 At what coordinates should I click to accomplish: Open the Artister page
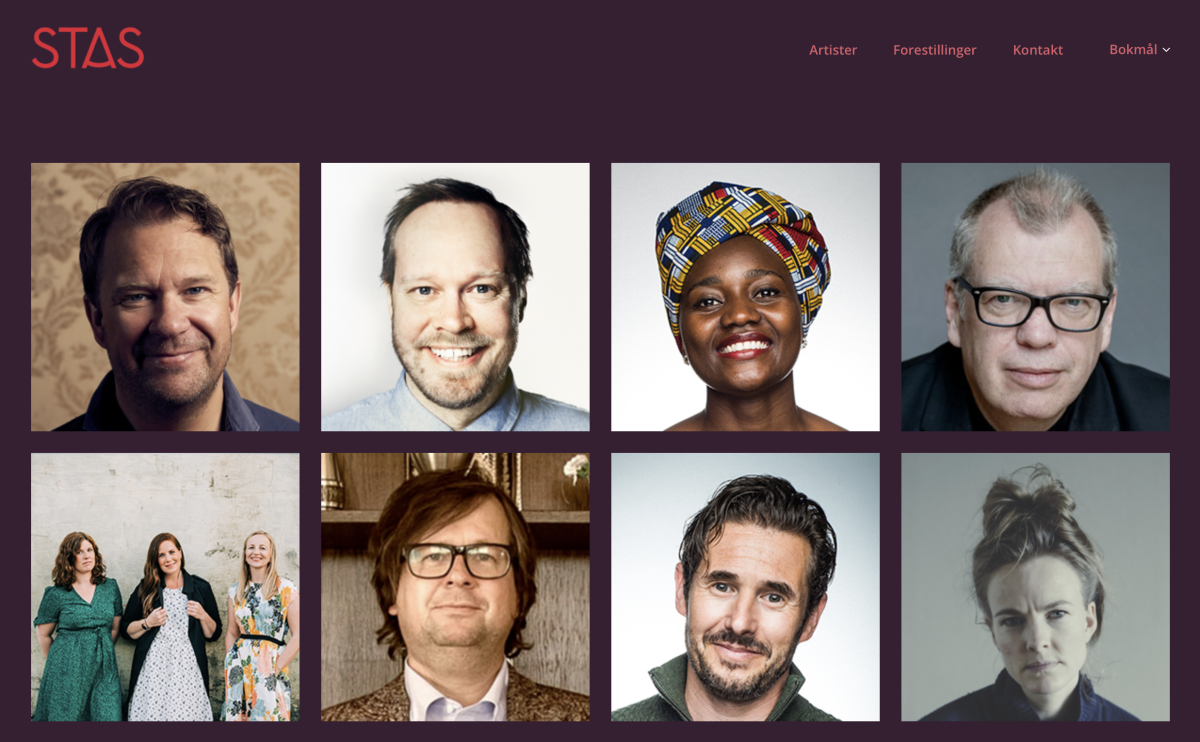(x=833, y=50)
